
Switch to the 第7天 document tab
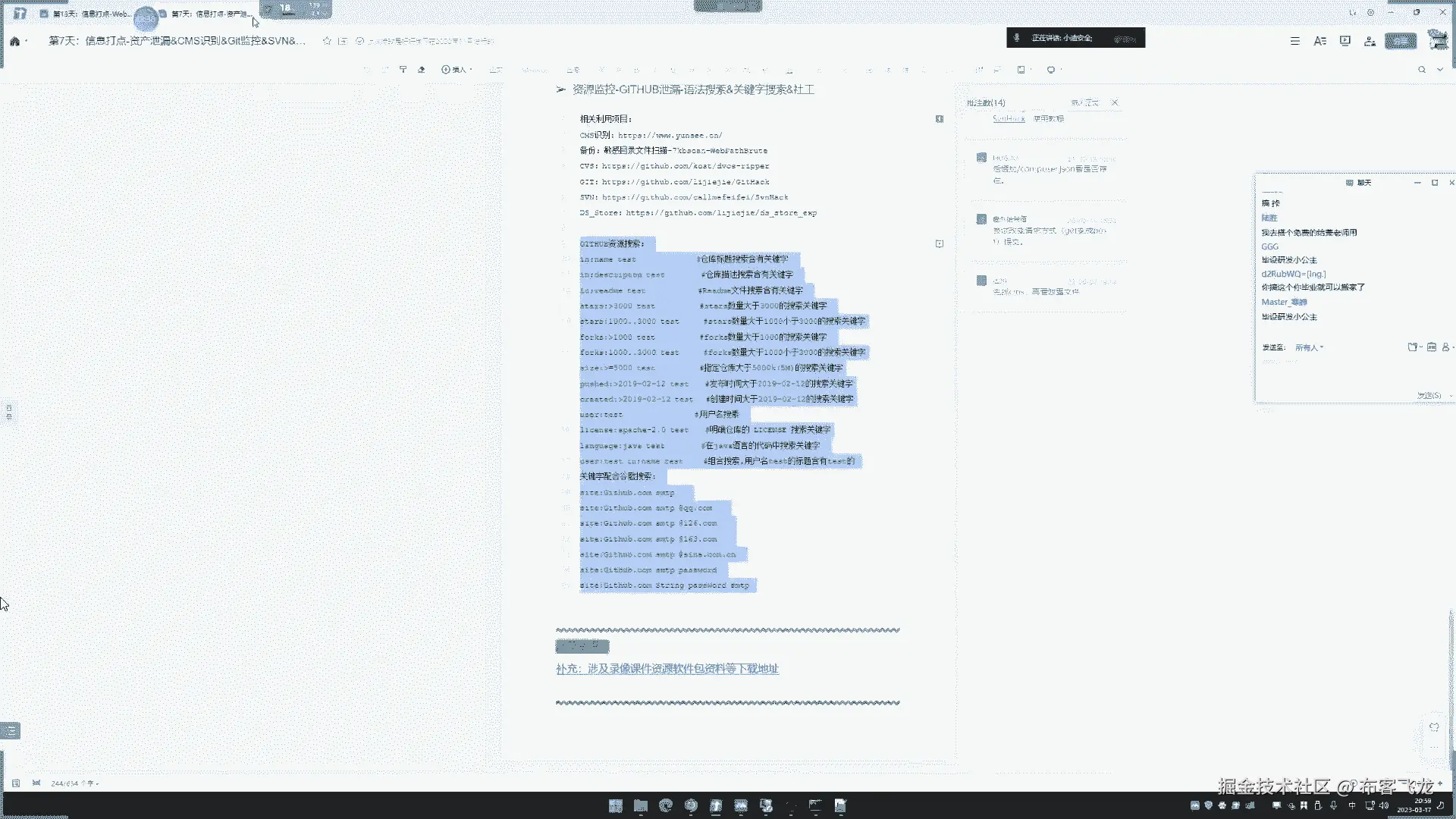(x=211, y=14)
